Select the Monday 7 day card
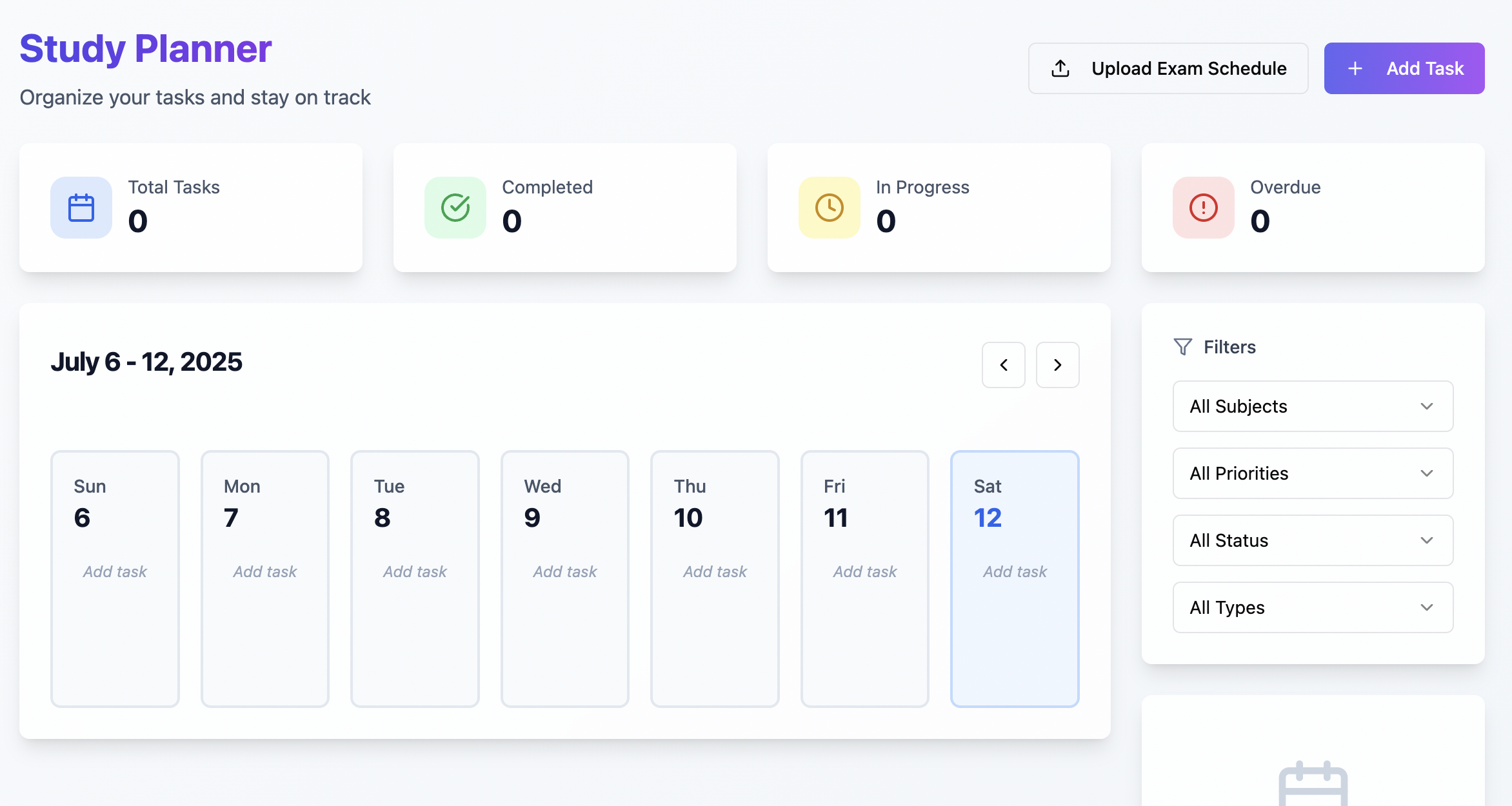Screen dimensions: 1512x806 tap(265, 638)
